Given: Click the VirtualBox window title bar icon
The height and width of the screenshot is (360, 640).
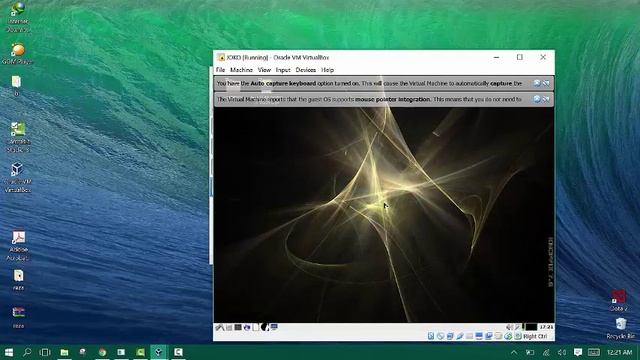Looking at the screenshot, I should pos(221,58).
